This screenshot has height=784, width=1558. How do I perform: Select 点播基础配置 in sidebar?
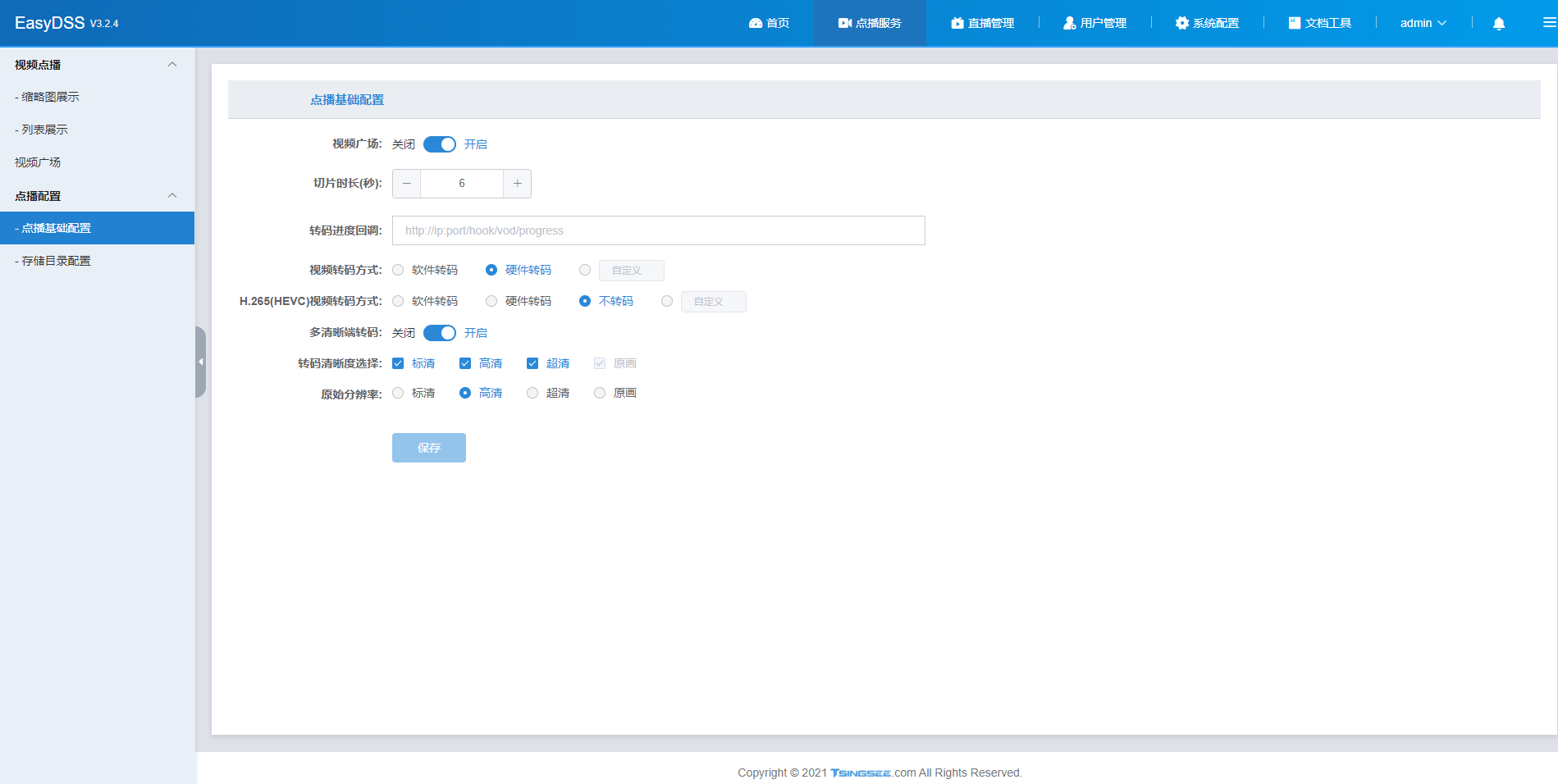coord(97,228)
